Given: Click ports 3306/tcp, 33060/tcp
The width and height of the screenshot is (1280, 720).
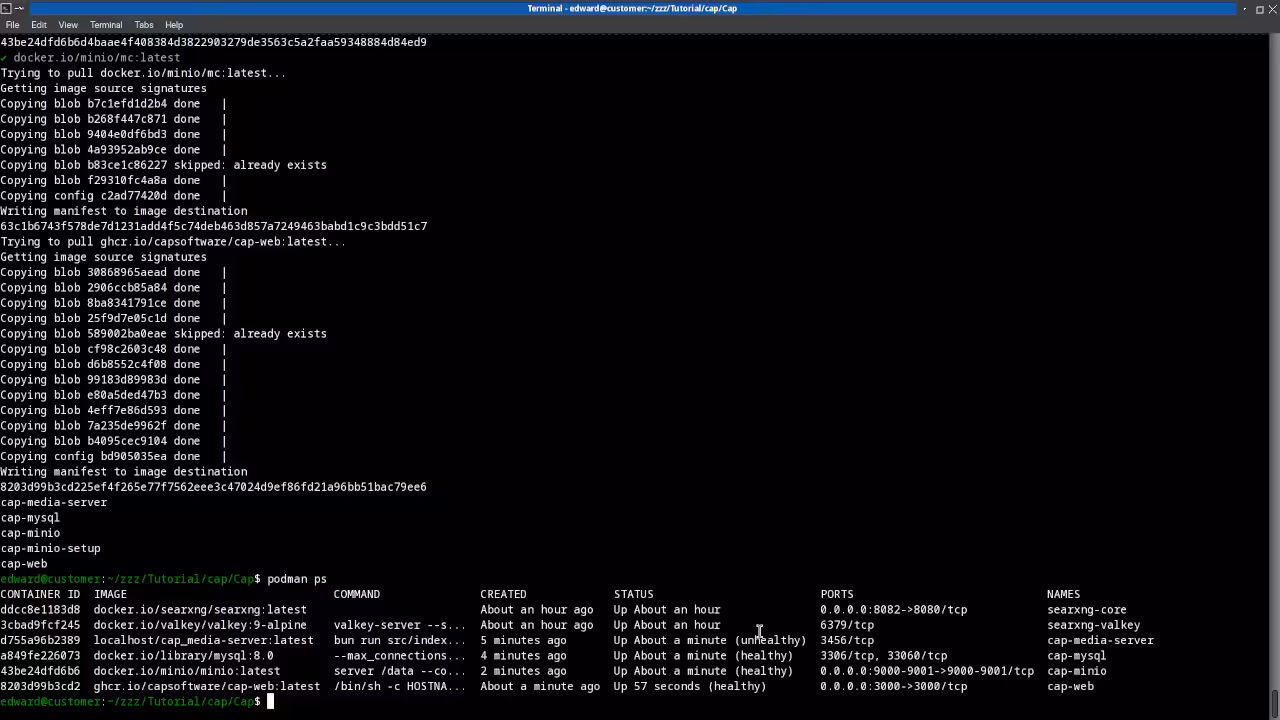Looking at the screenshot, I should [884, 656].
